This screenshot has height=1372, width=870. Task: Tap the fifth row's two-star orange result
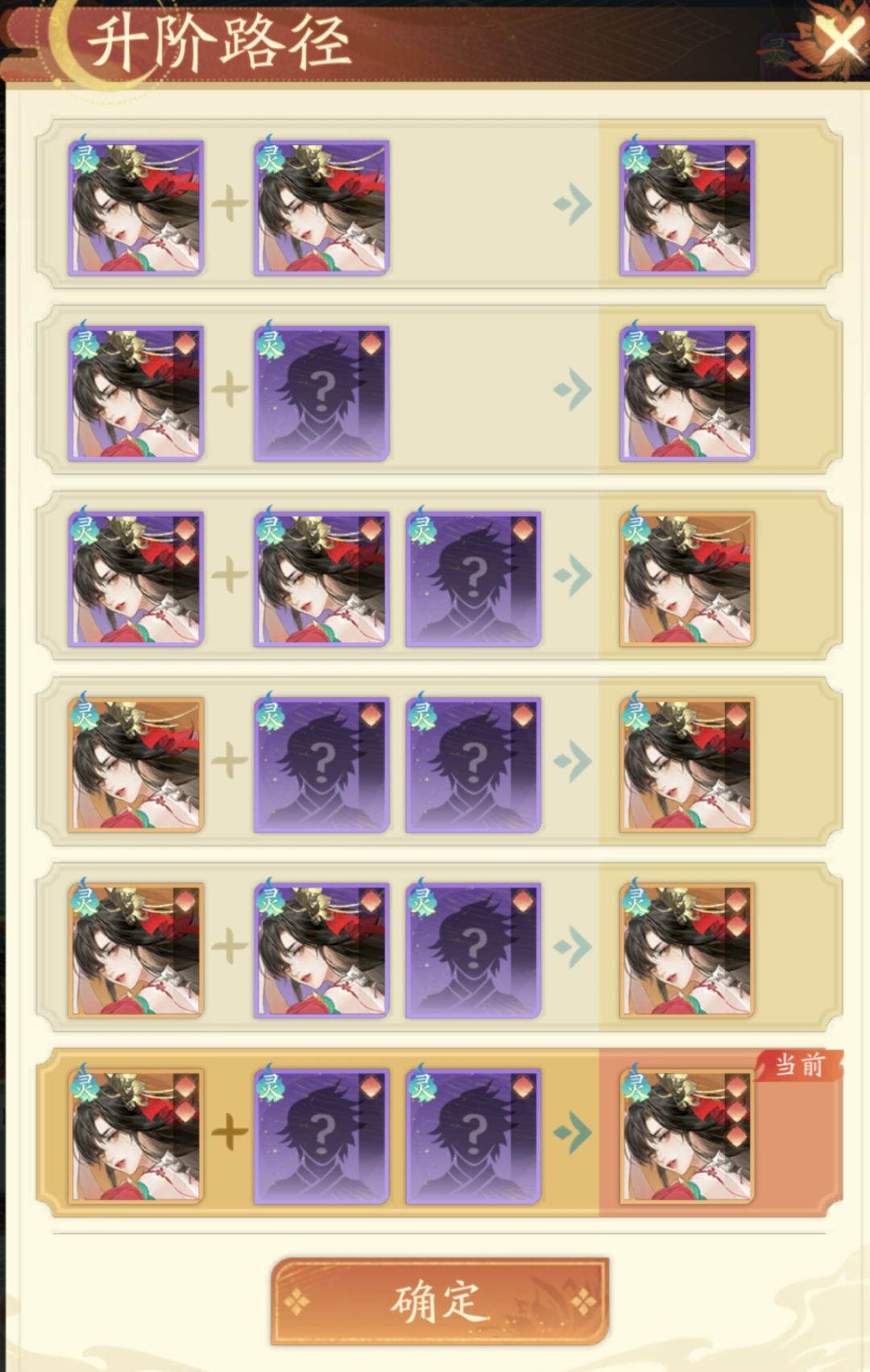pos(686,950)
